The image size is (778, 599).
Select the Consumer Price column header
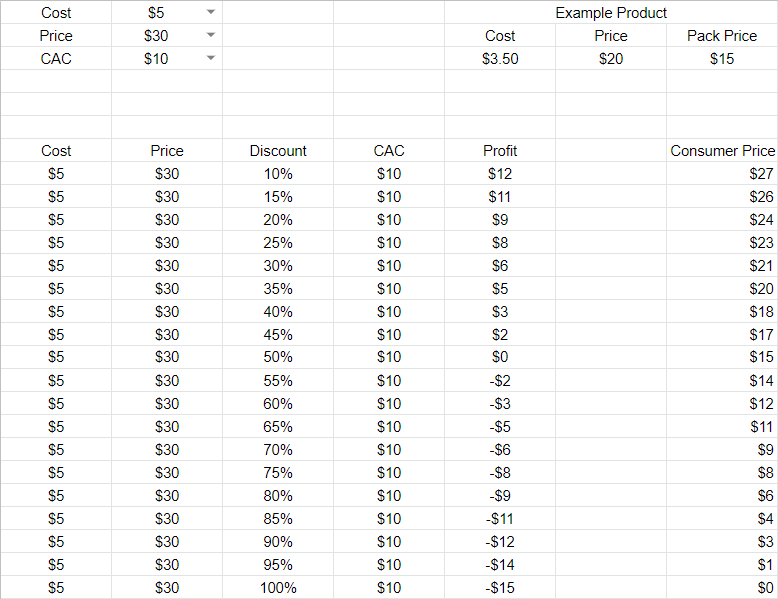(x=722, y=151)
